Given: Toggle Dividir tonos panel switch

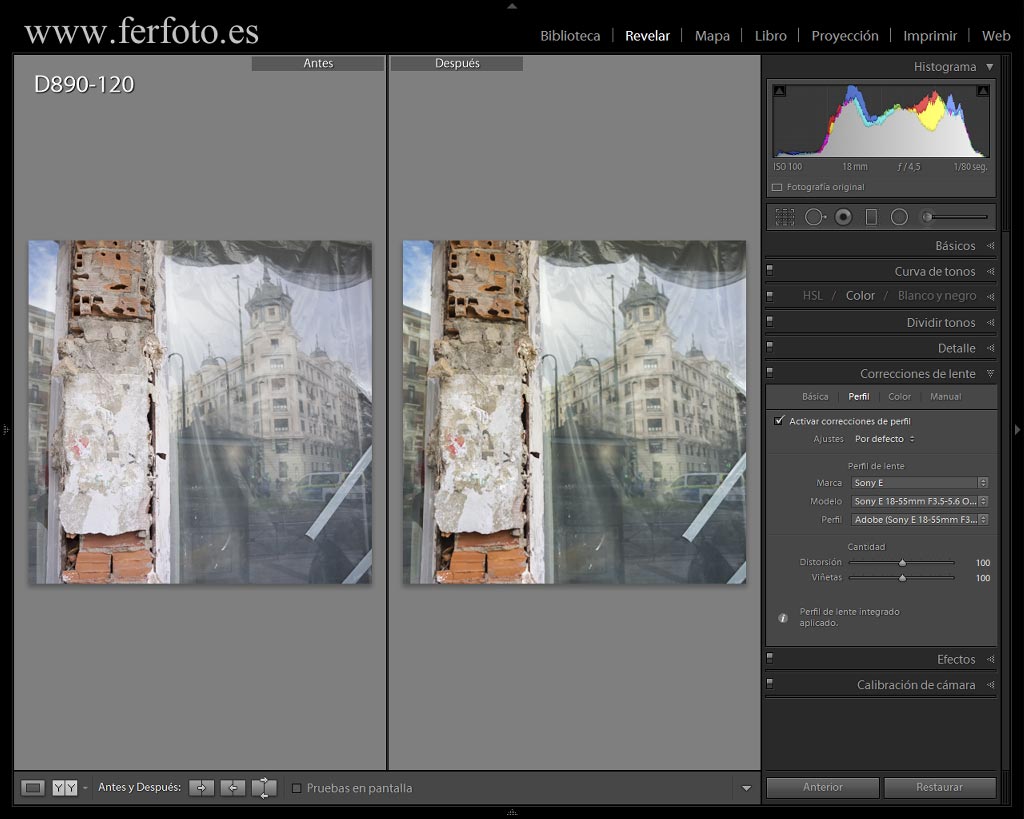Looking at the screenshot, I should click(x=770, y=322).
